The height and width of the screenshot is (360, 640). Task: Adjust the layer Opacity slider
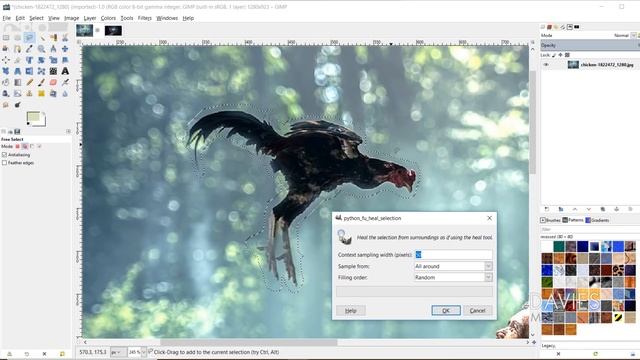point(590,45)
